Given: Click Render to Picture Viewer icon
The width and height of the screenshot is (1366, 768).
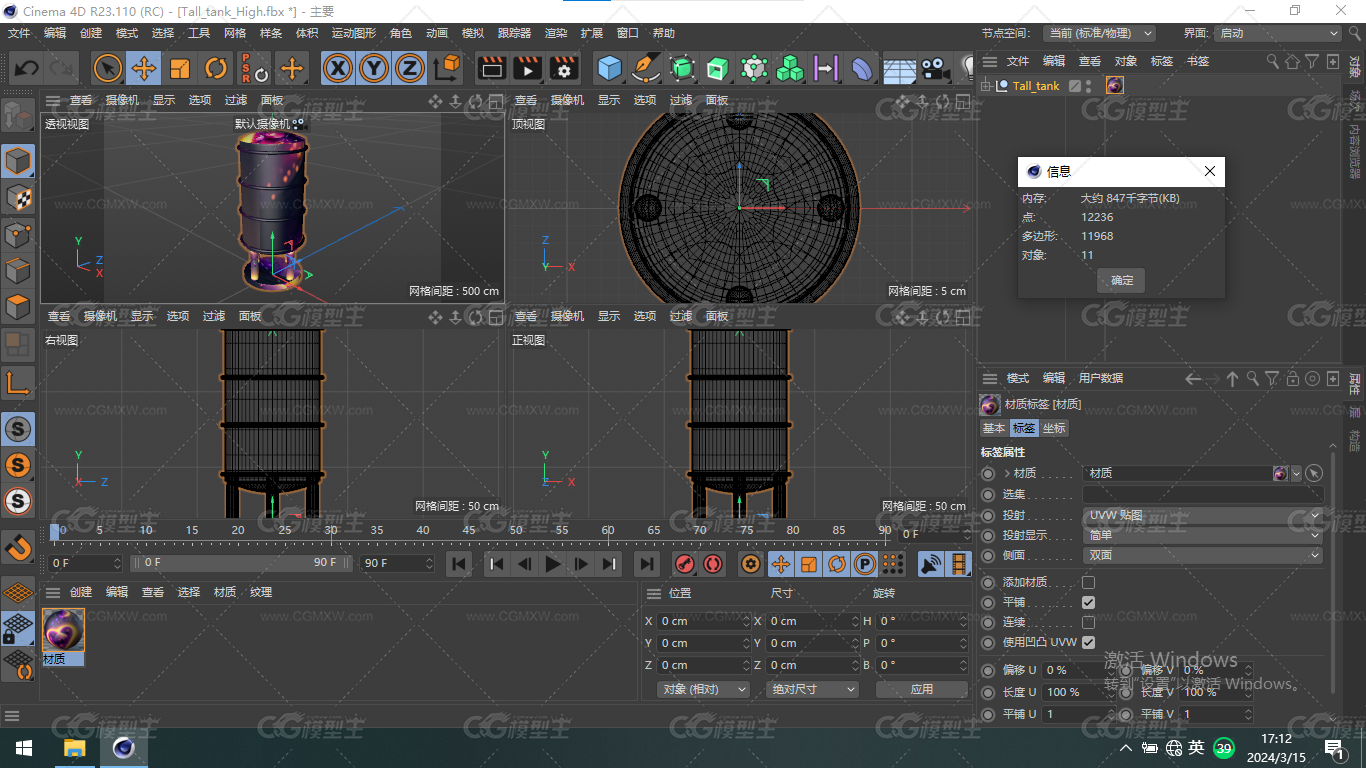Looking at the screenshot, I should pos(527,68).
